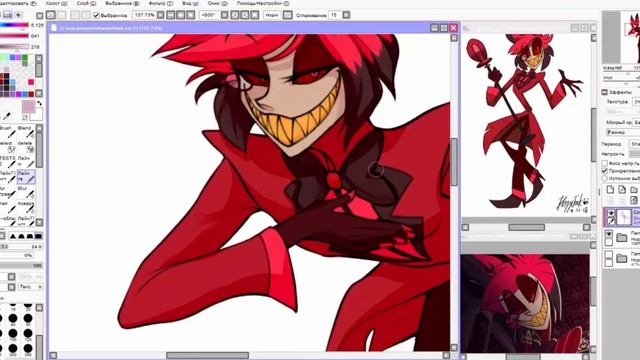640x360 pixels.
Task: Open the Норм mode dropdown in toolbar
Action: [x=272, y=15]
